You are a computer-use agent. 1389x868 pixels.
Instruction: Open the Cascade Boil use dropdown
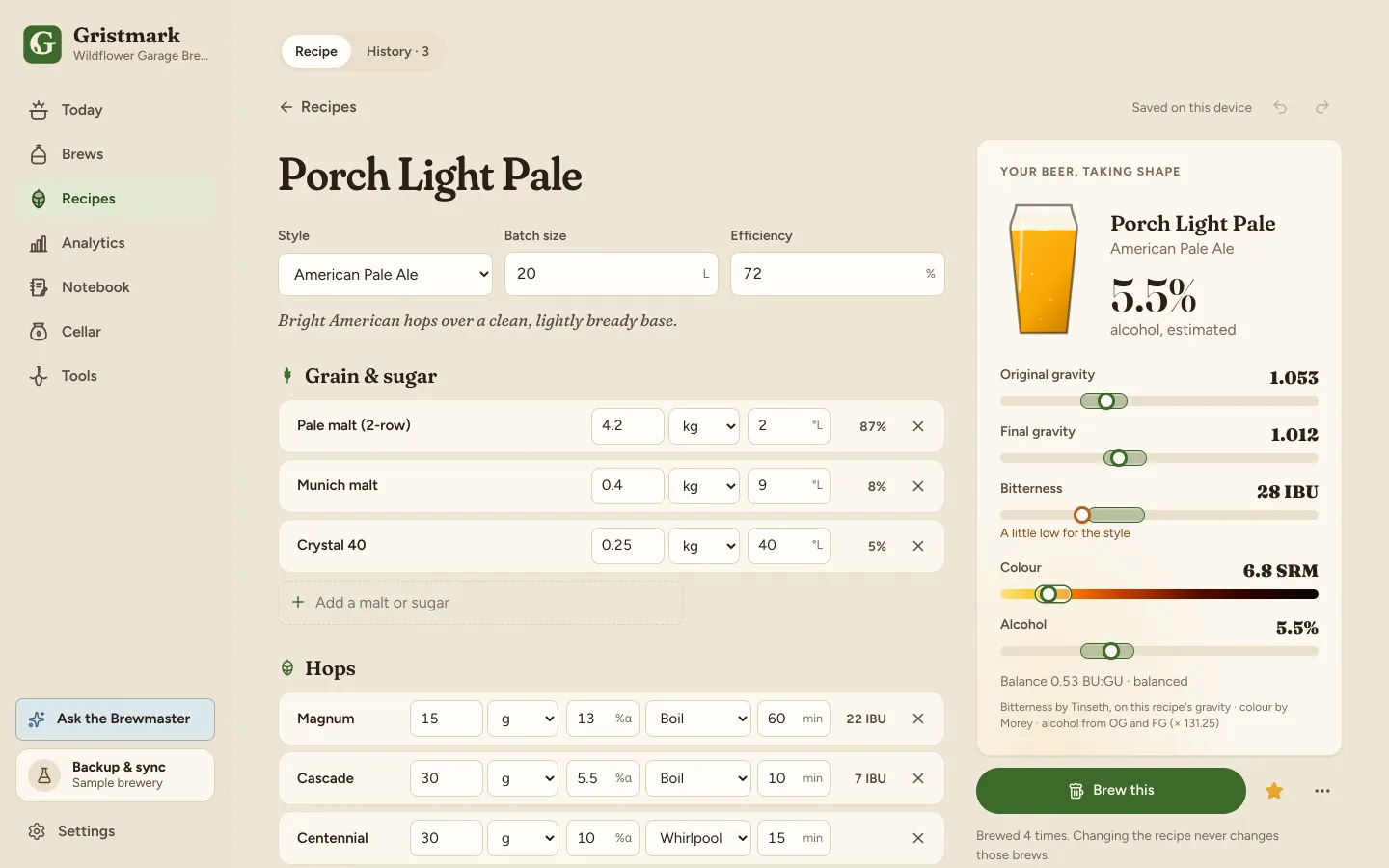coord(698,778)
